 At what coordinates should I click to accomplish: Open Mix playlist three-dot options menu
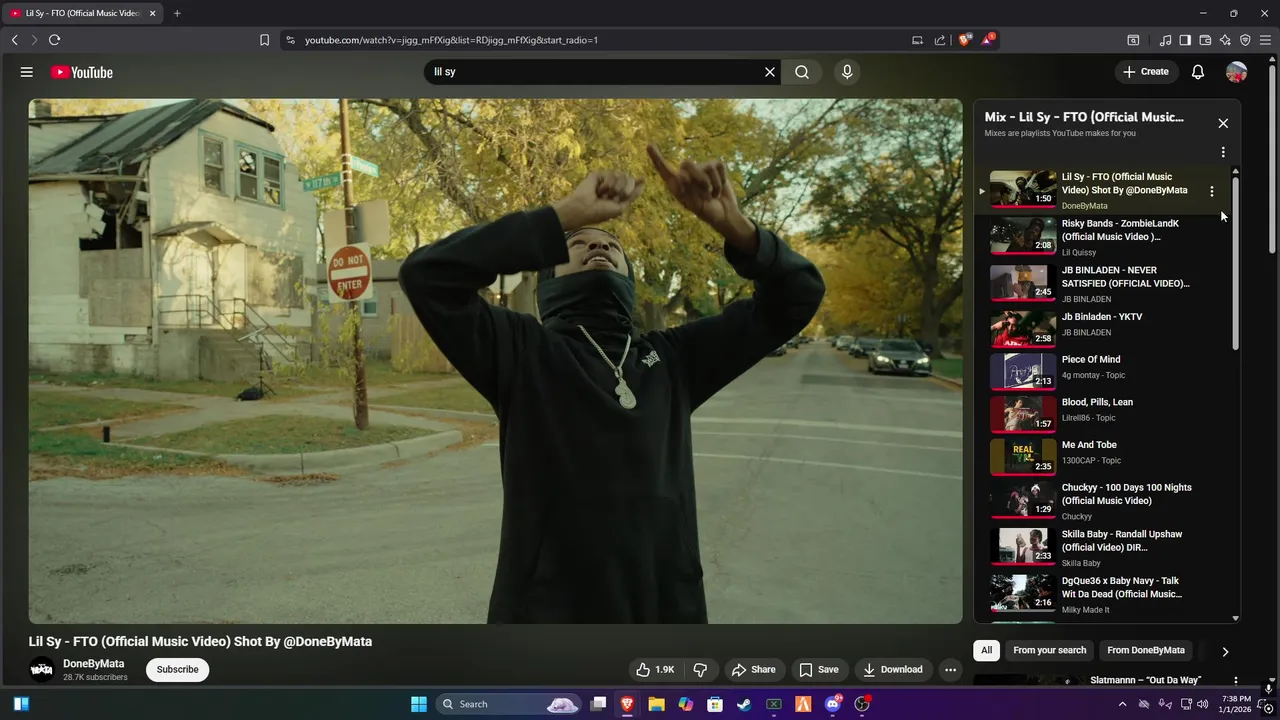coord(1223,153)
